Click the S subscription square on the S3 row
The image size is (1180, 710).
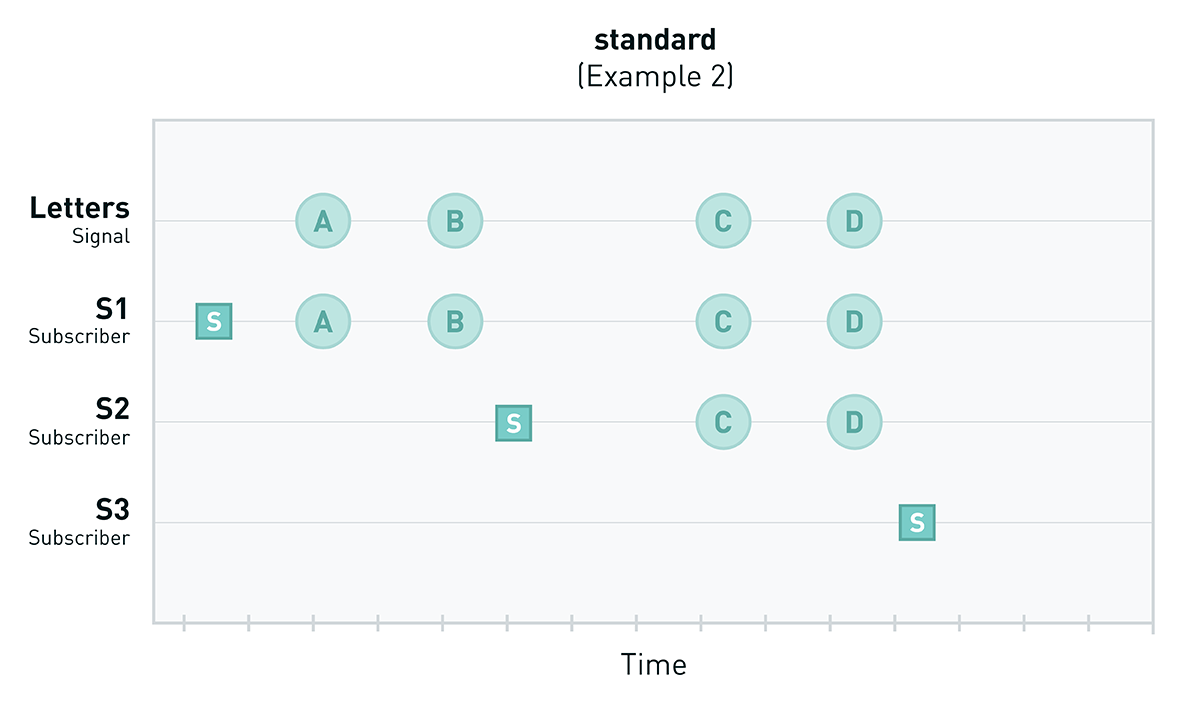coord(917,523)
